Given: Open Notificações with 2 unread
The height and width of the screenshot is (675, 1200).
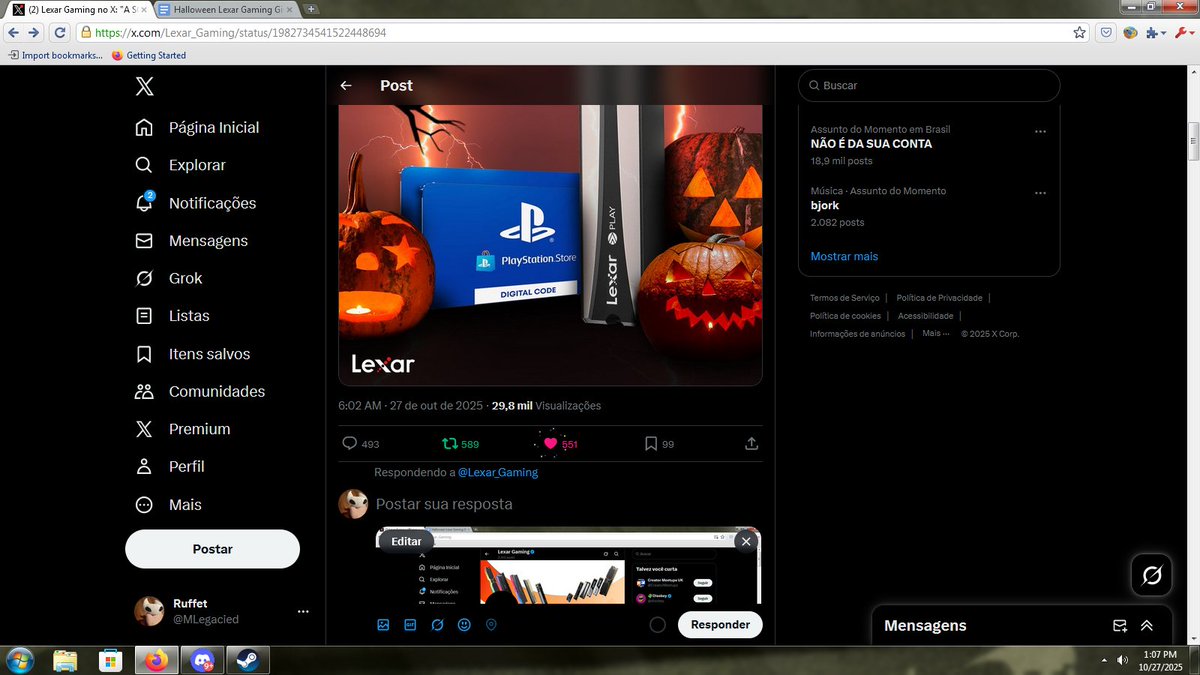Looking at the screenshot, I should click(196, 203).
